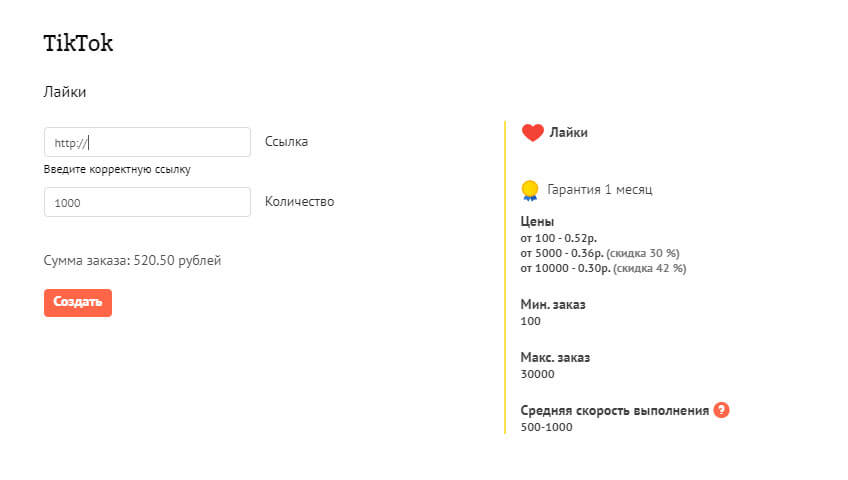Click the quantity field showing 1000

point(147,202)
